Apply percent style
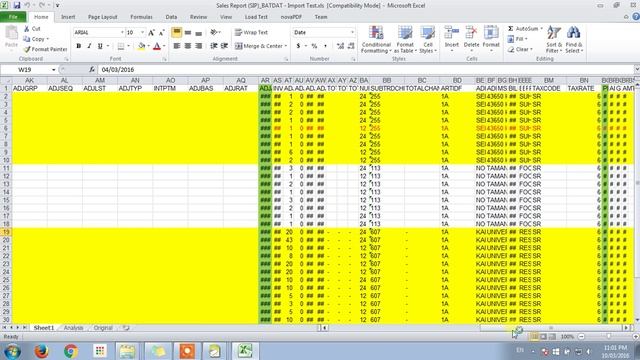This screenshot has height=360, width=640. [314, 46]
